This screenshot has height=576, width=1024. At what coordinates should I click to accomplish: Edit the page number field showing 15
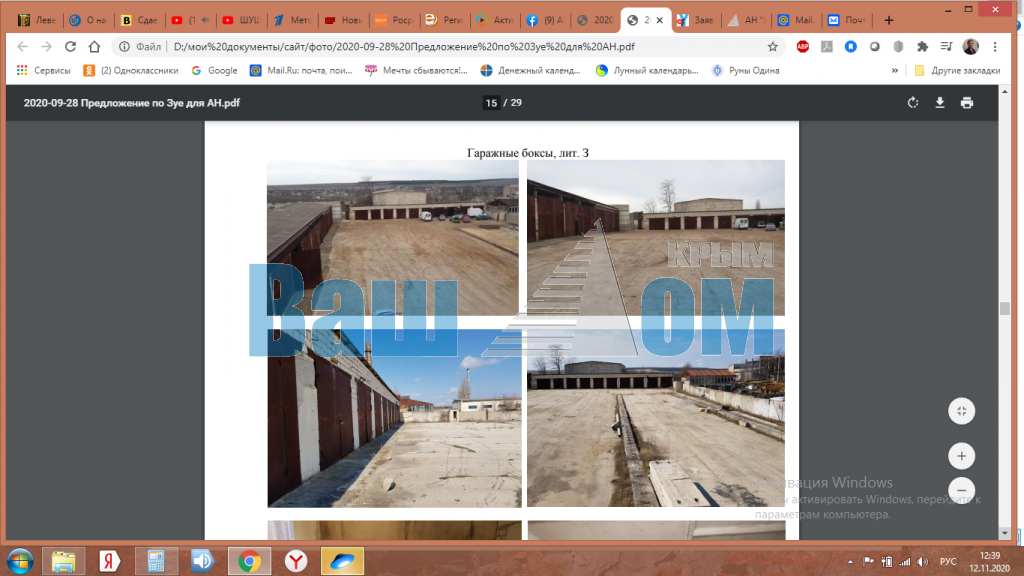pyautogui.click(x=491, y=103)
